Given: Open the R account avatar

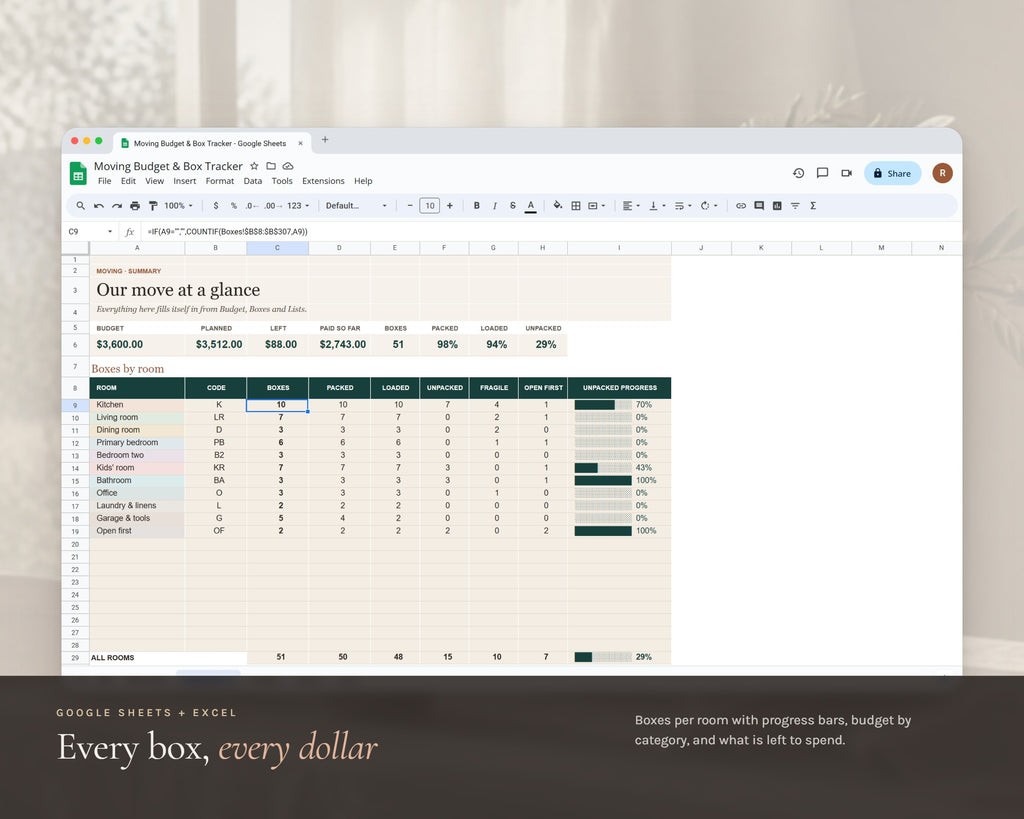Looking at the screenshot, I should click(942, 173).
